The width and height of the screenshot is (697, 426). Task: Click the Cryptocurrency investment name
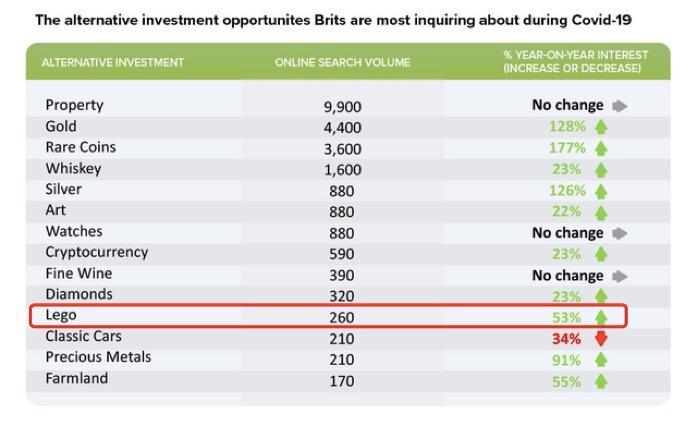click(x=96, y=252)
